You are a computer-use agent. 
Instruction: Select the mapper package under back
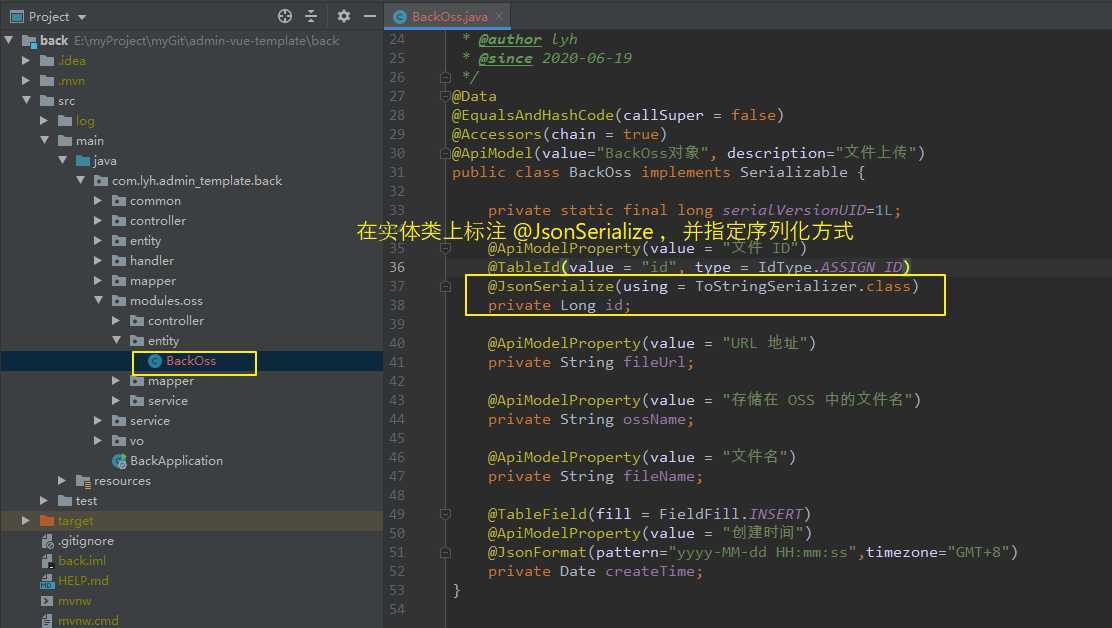152,281
